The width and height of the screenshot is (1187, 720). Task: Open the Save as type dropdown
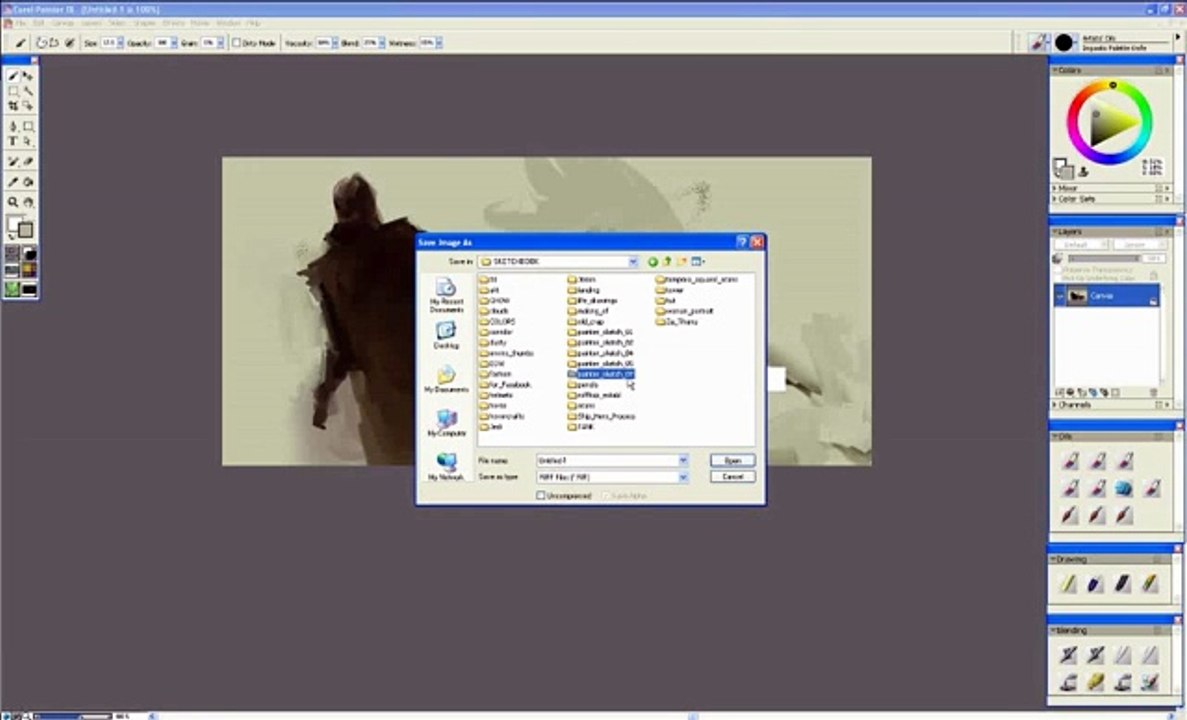pos(683,477)
